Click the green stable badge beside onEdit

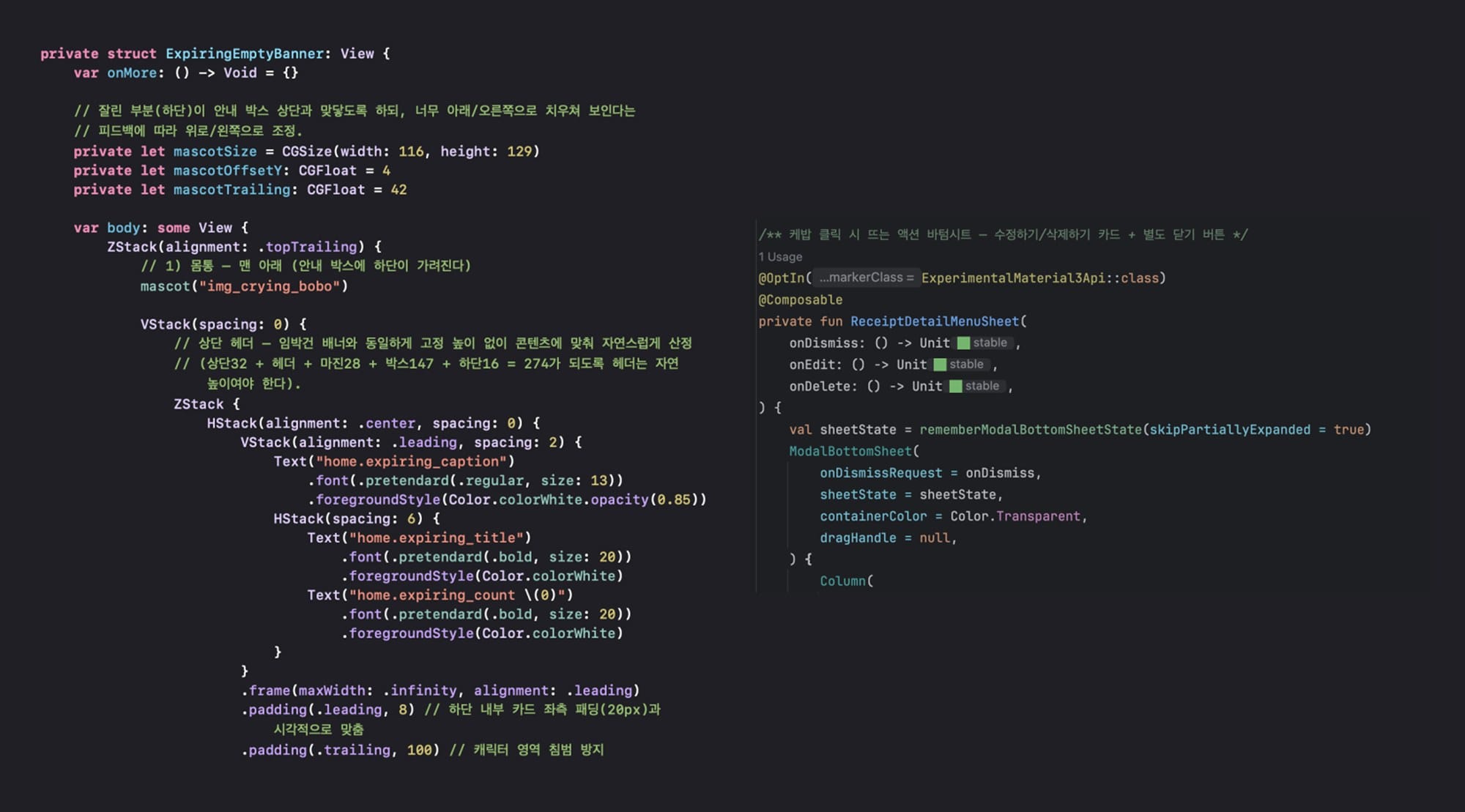click(x=961, y=364)
